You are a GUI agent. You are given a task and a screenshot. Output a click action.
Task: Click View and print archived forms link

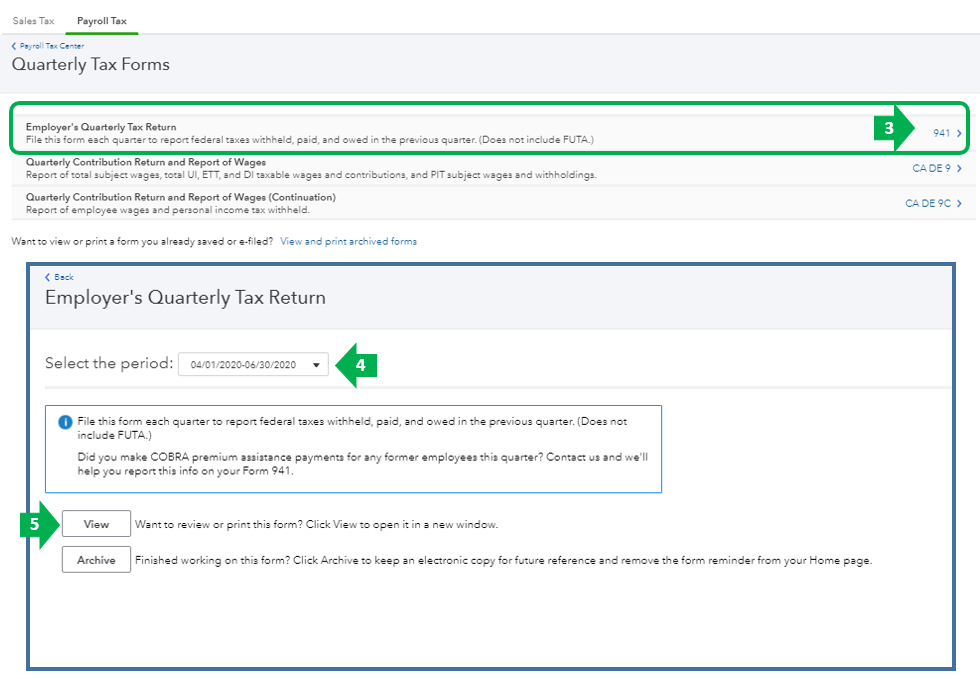(348, 241)
